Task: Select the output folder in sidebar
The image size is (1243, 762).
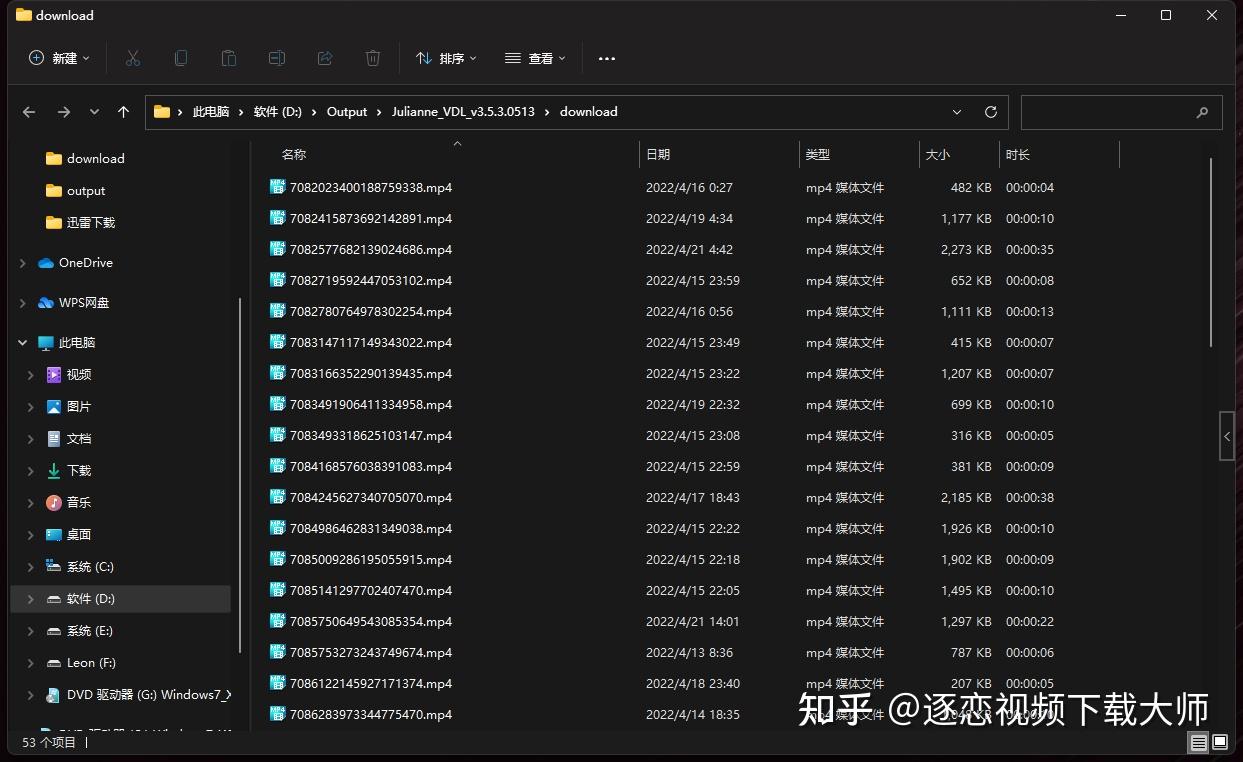Action: [x=86, y=191]
